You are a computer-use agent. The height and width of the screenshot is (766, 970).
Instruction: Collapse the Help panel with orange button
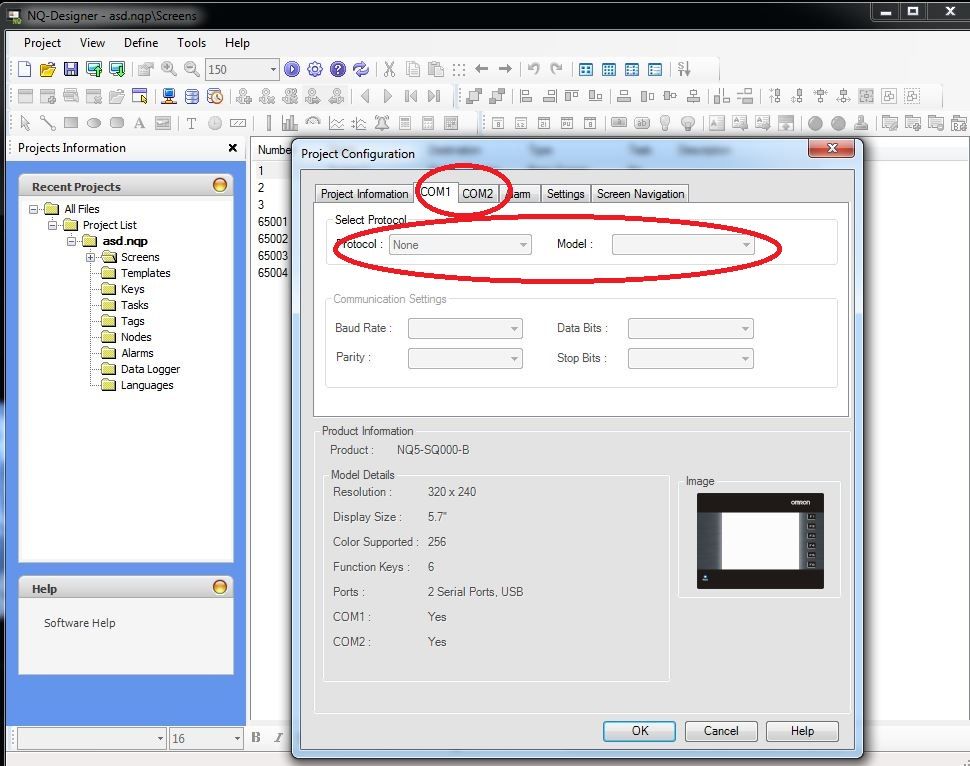[220, 587]
